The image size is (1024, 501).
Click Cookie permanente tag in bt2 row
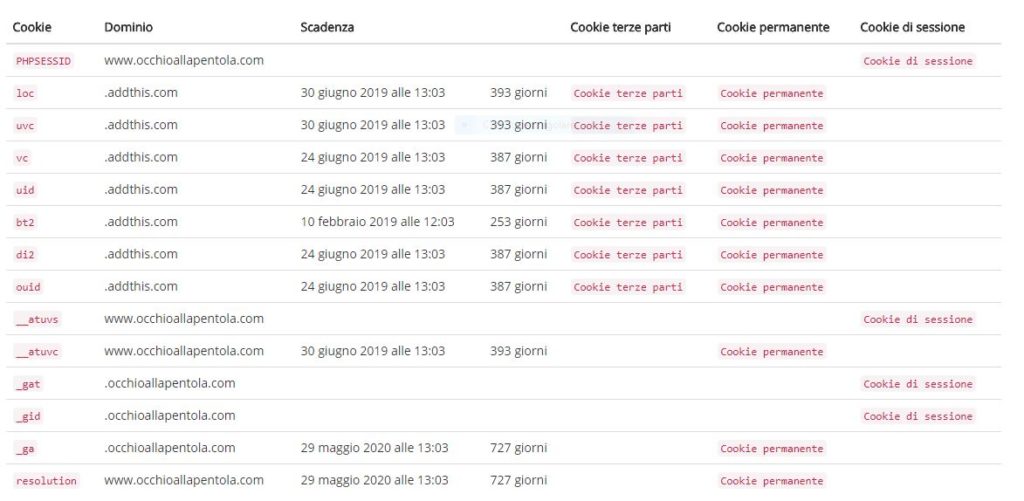(x=771, y=223)
